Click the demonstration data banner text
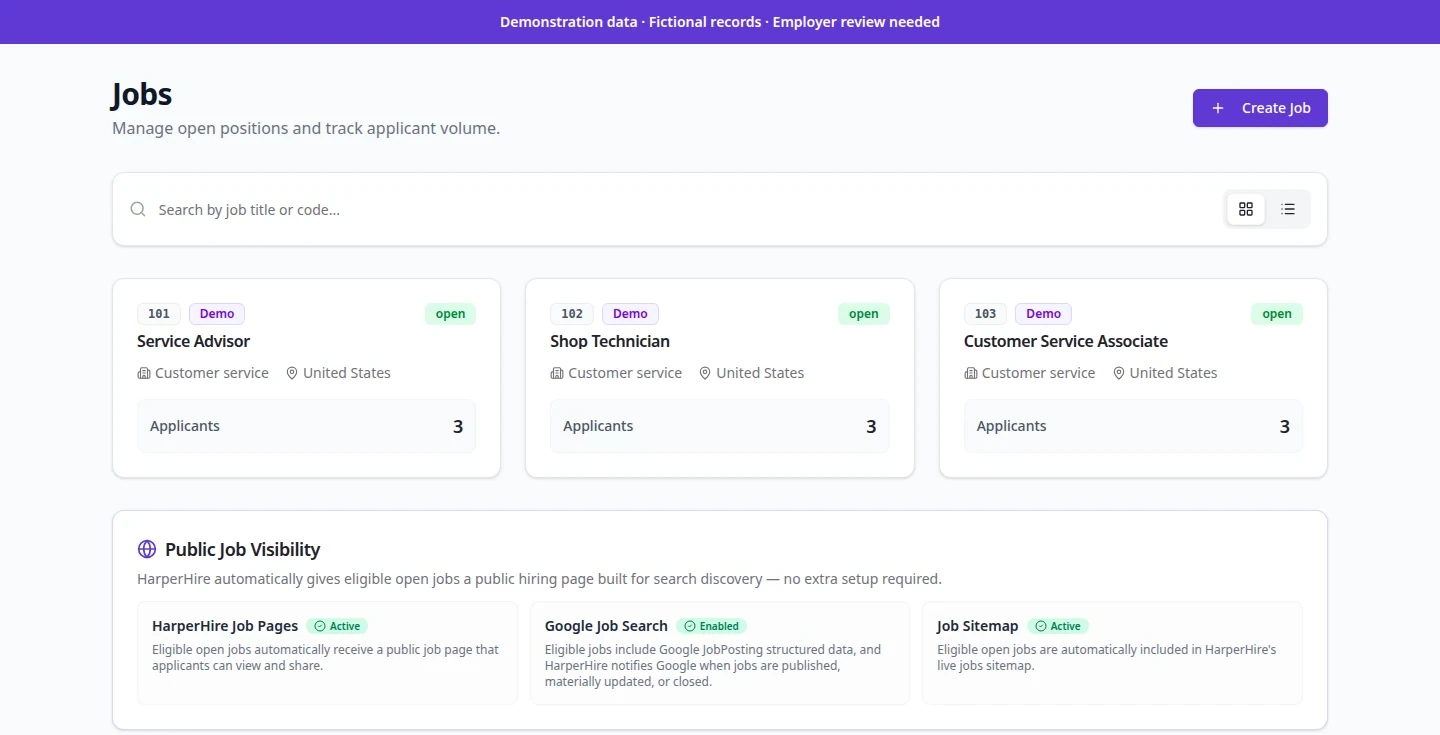Viewport: 1440px width, 735px height. [720, 22]
